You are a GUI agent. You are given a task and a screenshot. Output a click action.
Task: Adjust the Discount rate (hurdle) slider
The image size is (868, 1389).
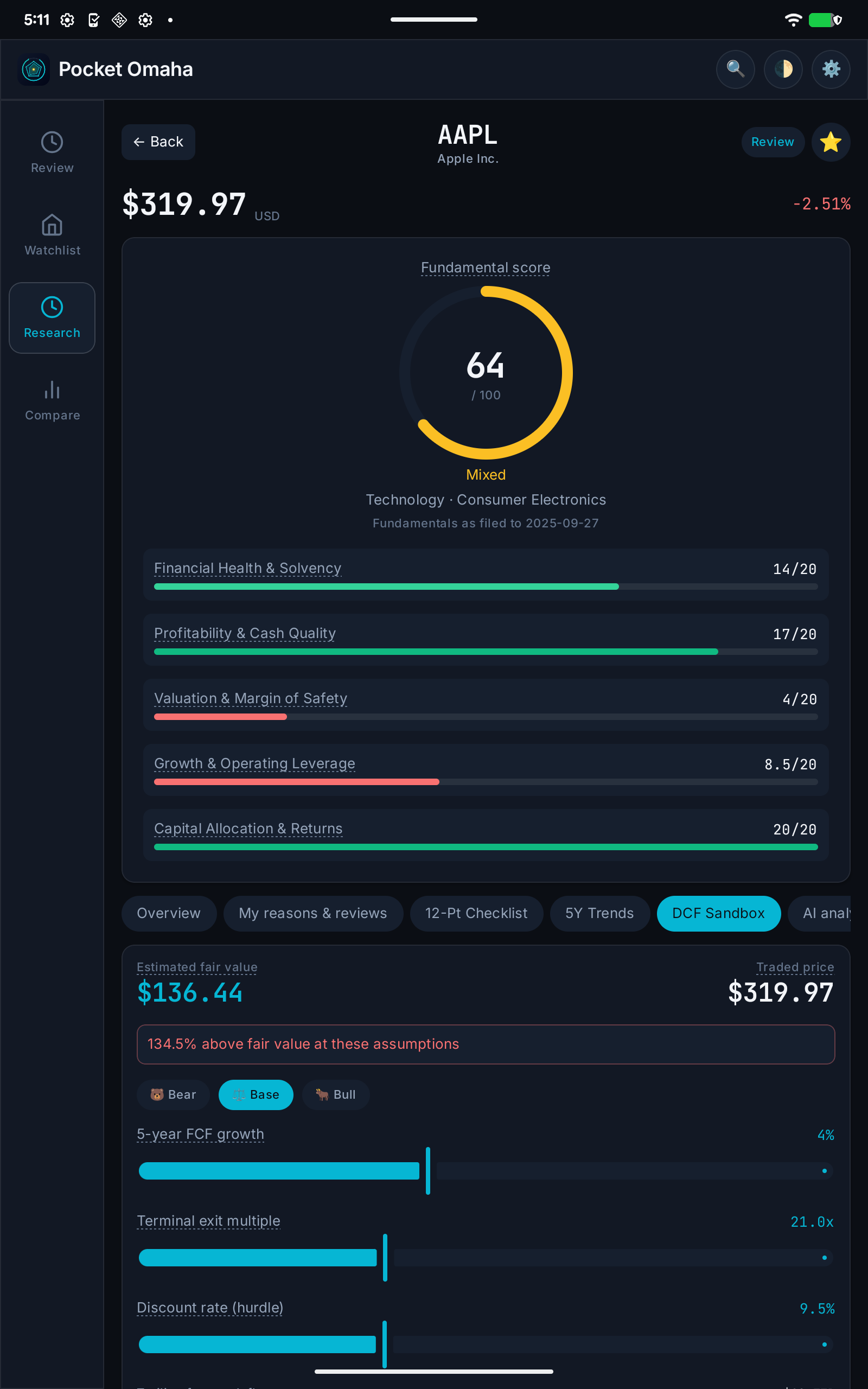pyautogui.click(x=486, y=1344)
